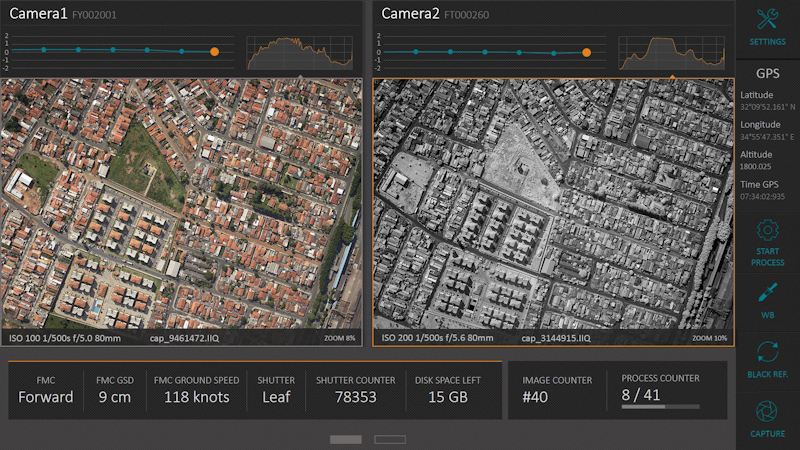Viewport: 800px width, 450px height.
Task: Click the Black Ref. refresh icon
Action: coord(767,352)
